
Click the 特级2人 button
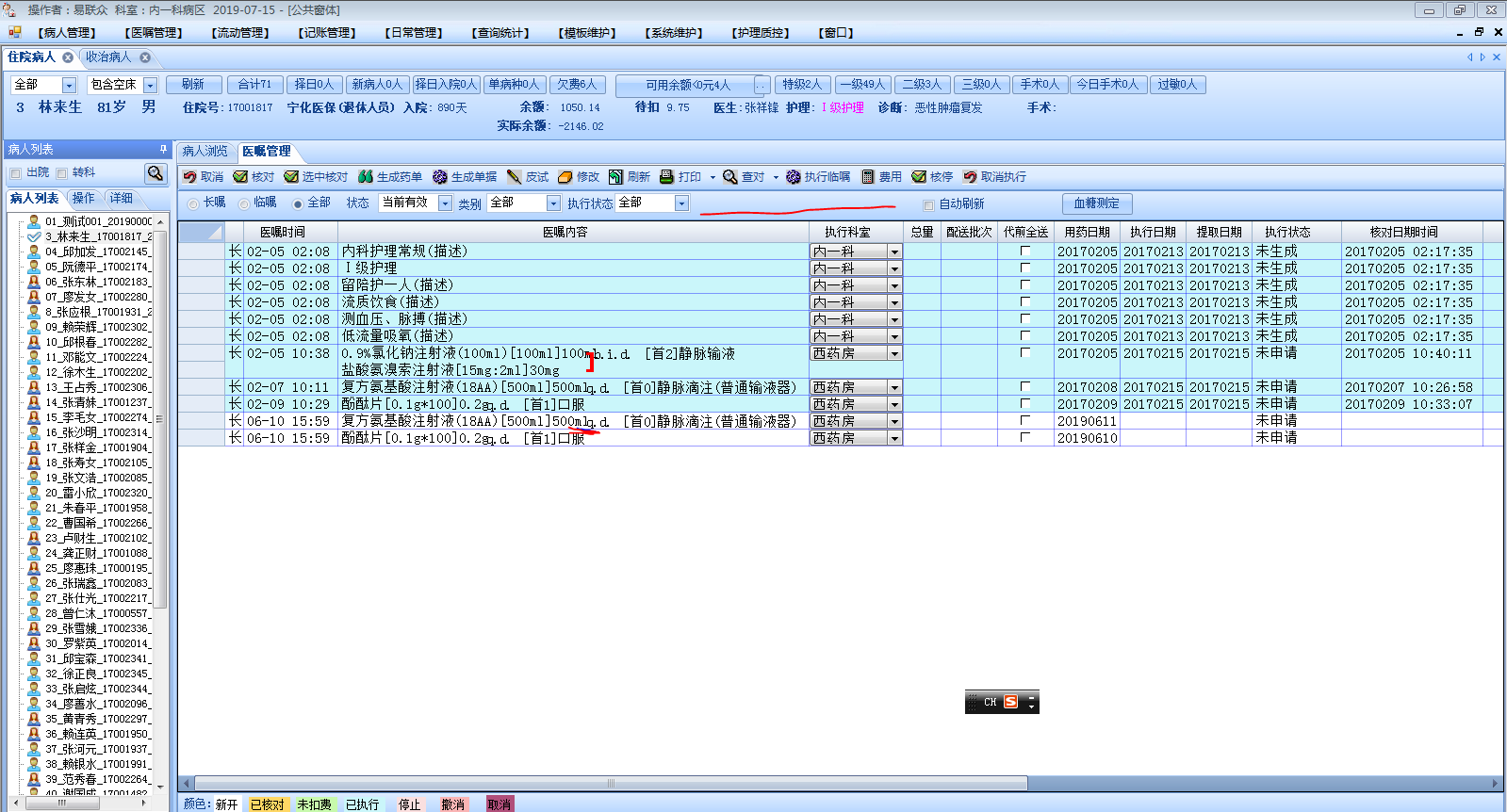(802, 85)
